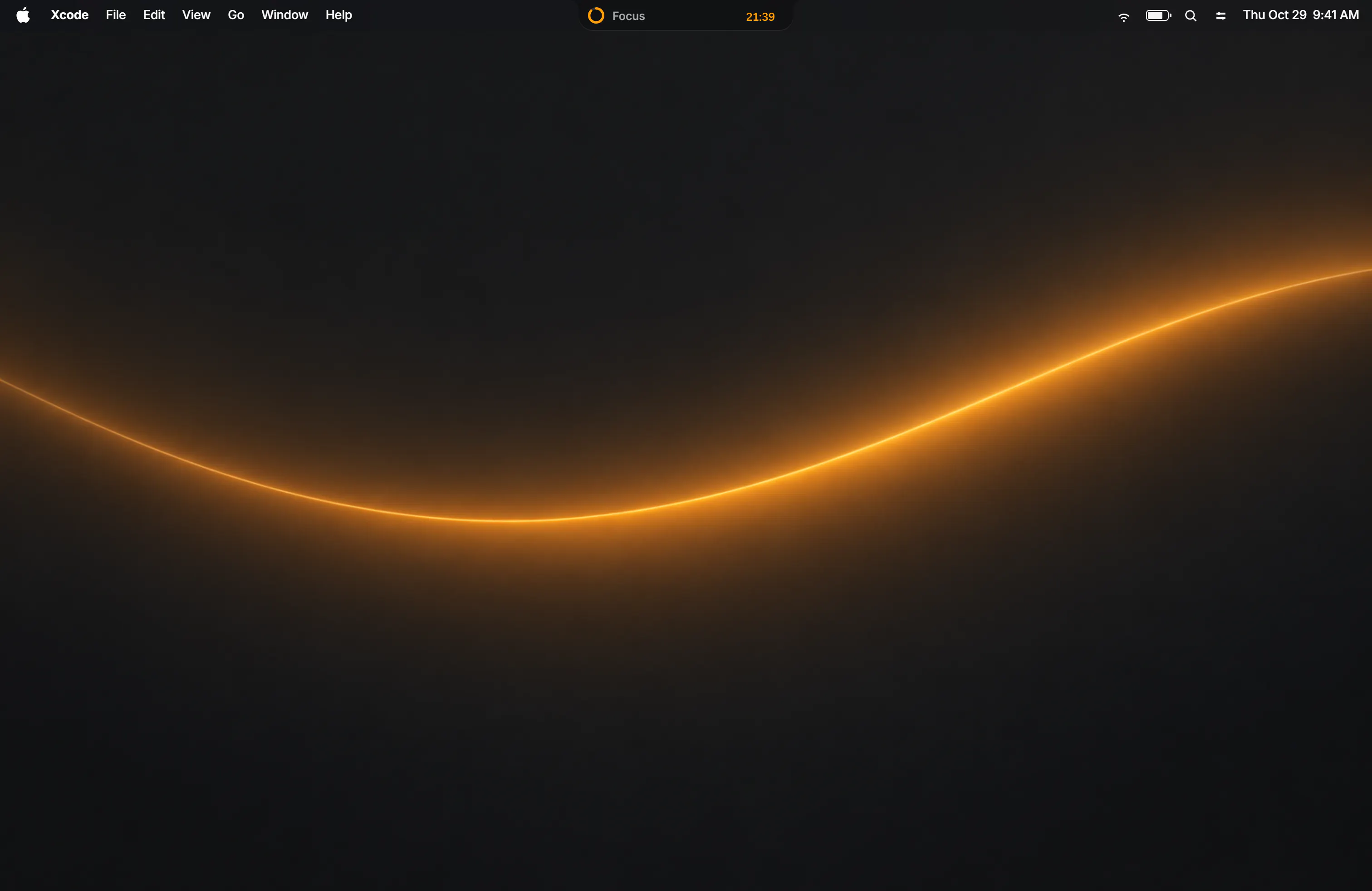The image size is (1372, 891).
Task: Open the battery status menu
Action: [x=1158, y=15]
